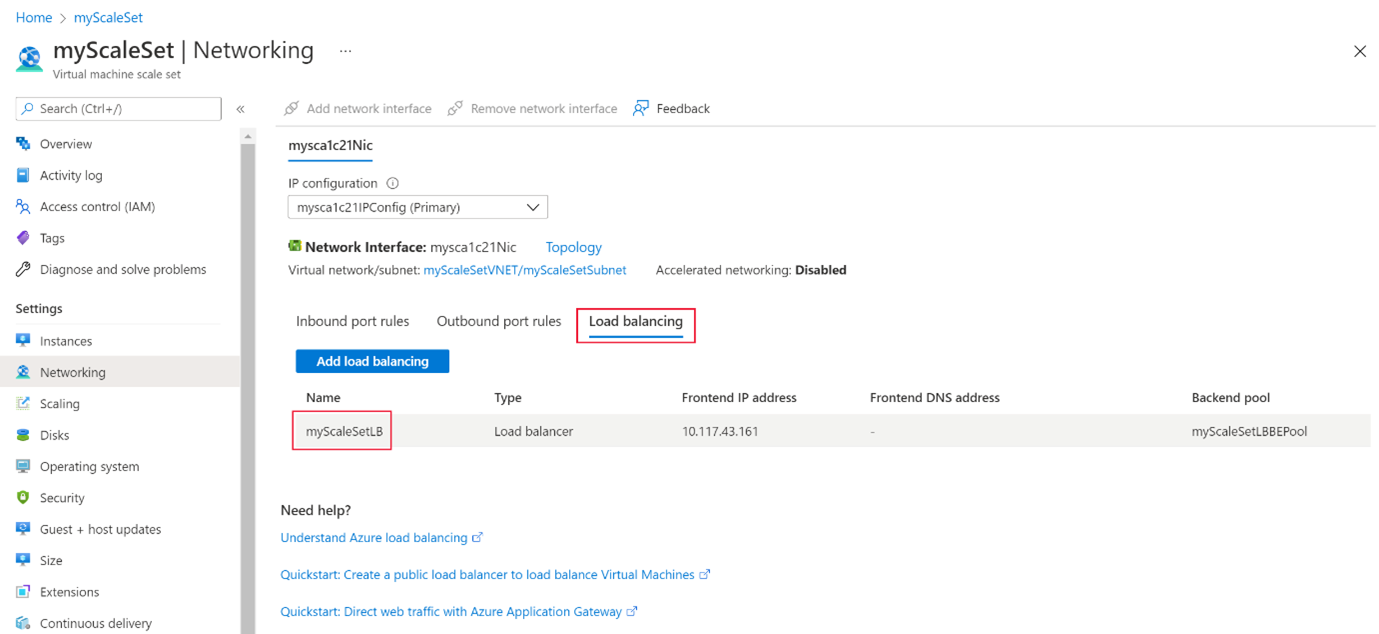This screenshot has height=634, width=1379.
Task: Click the IP configuration info icon
Action: point(393,183)
